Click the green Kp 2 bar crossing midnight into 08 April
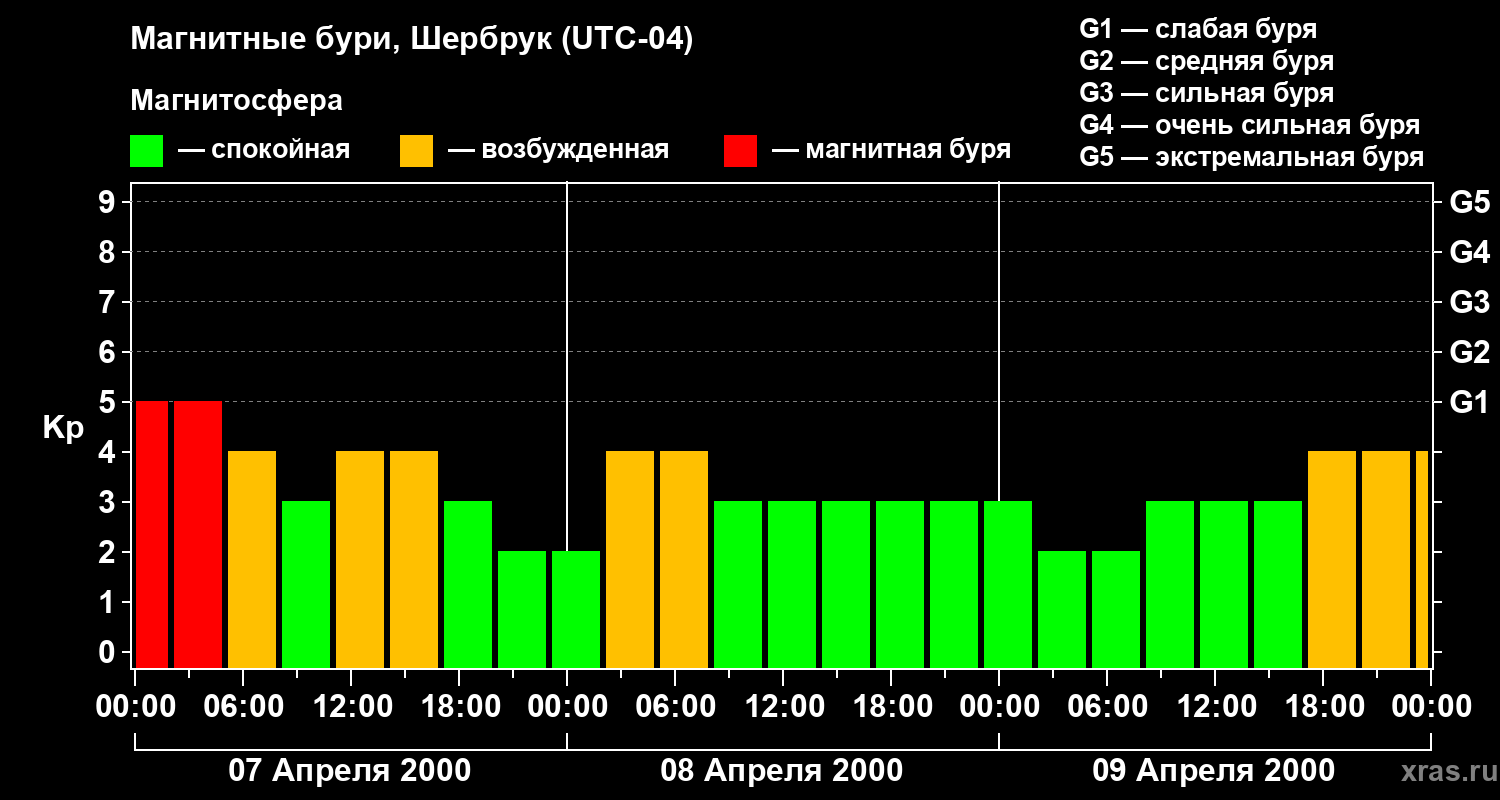The image size is (1500, 800). click(x=576, y=609)
